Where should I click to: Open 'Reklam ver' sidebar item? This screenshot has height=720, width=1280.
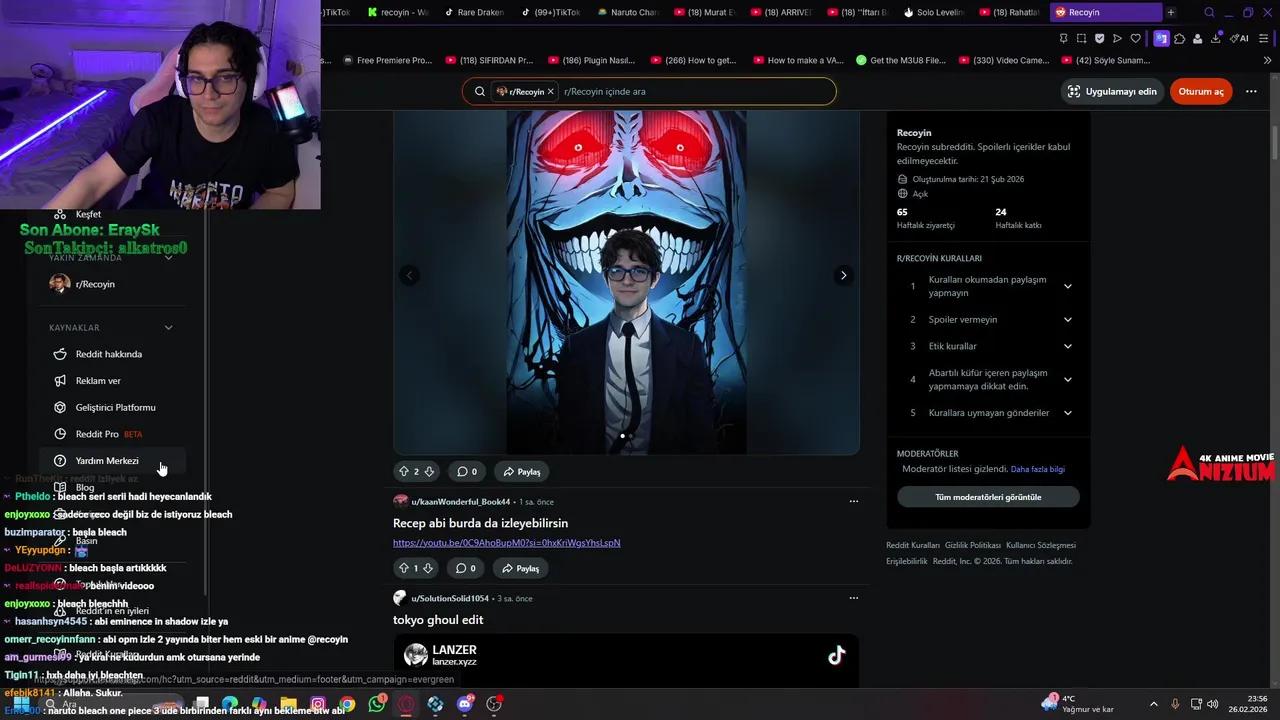click(112, 381)
